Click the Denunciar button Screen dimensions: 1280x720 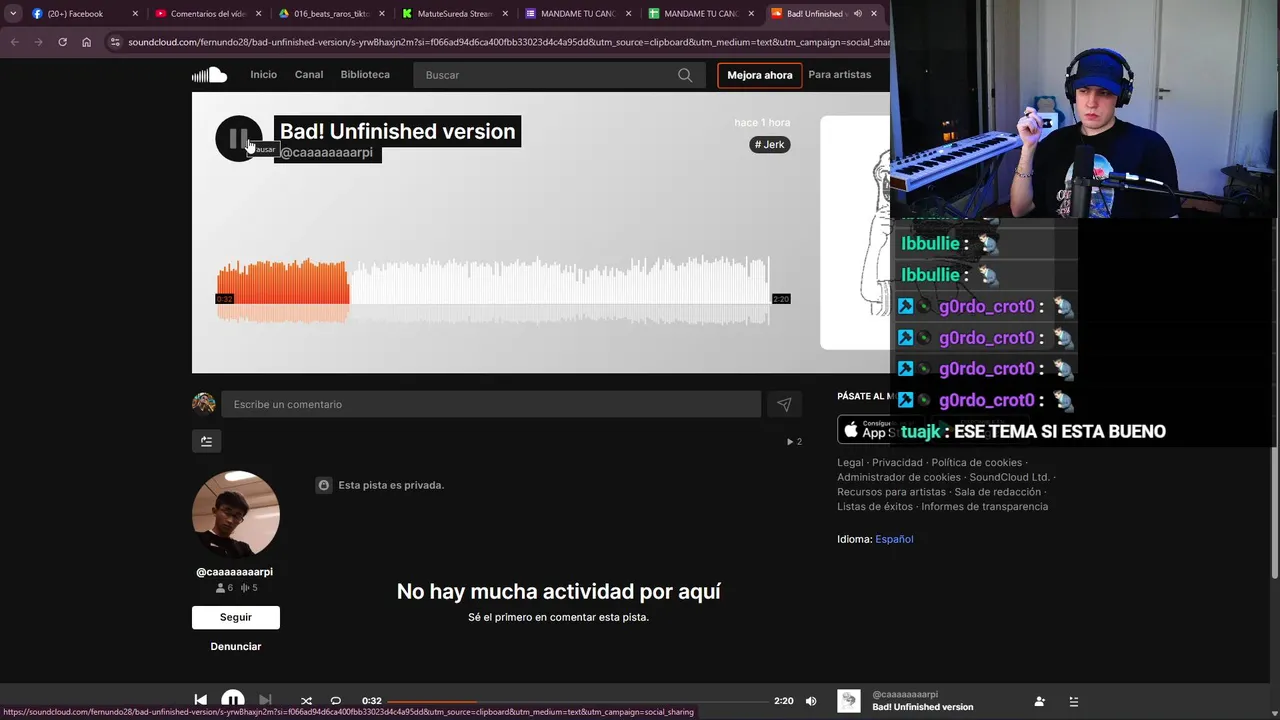(x=236, y=647)
